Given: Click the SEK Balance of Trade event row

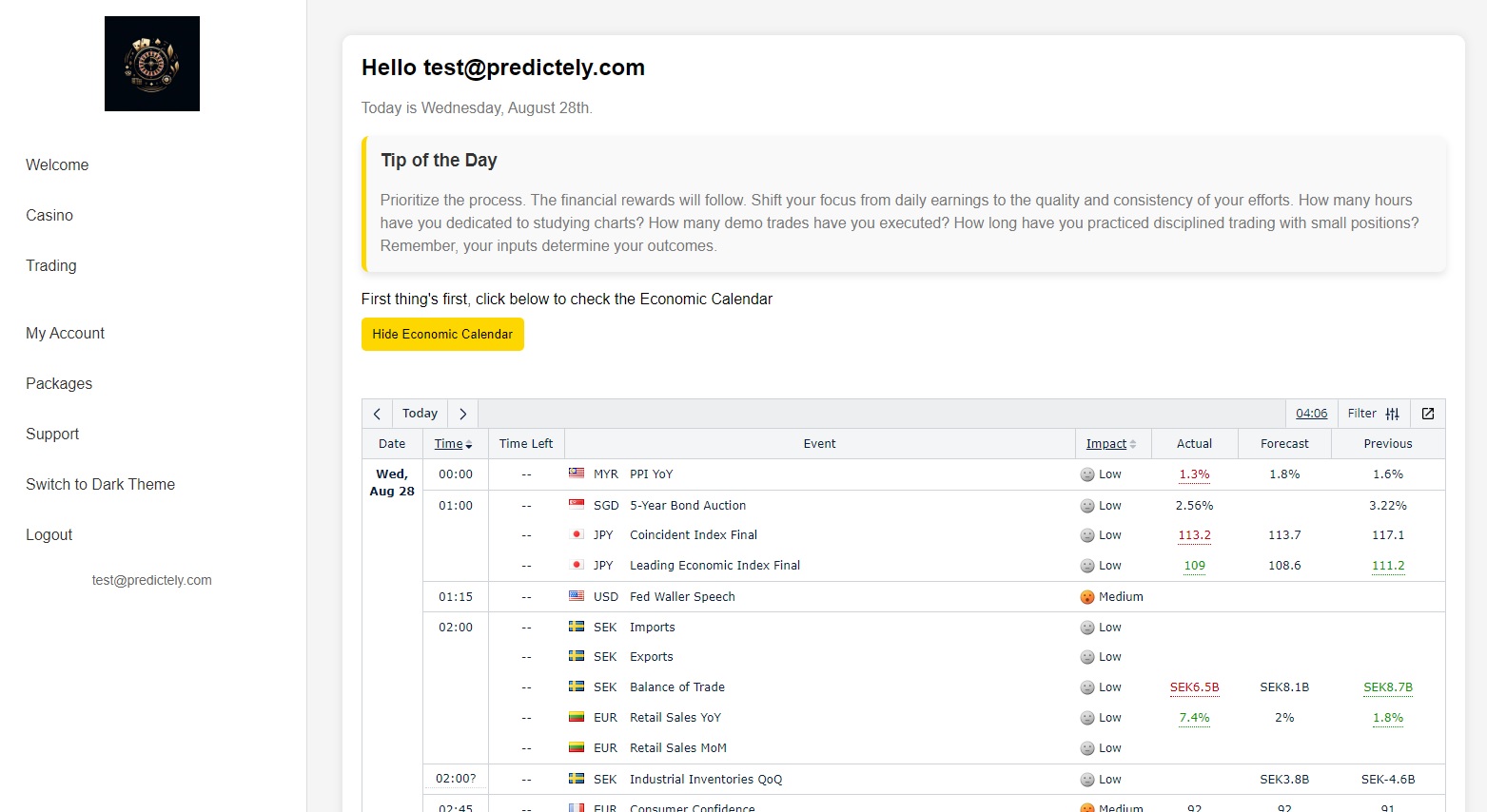Looking at the screenshot, I should [x=676, y=686].
